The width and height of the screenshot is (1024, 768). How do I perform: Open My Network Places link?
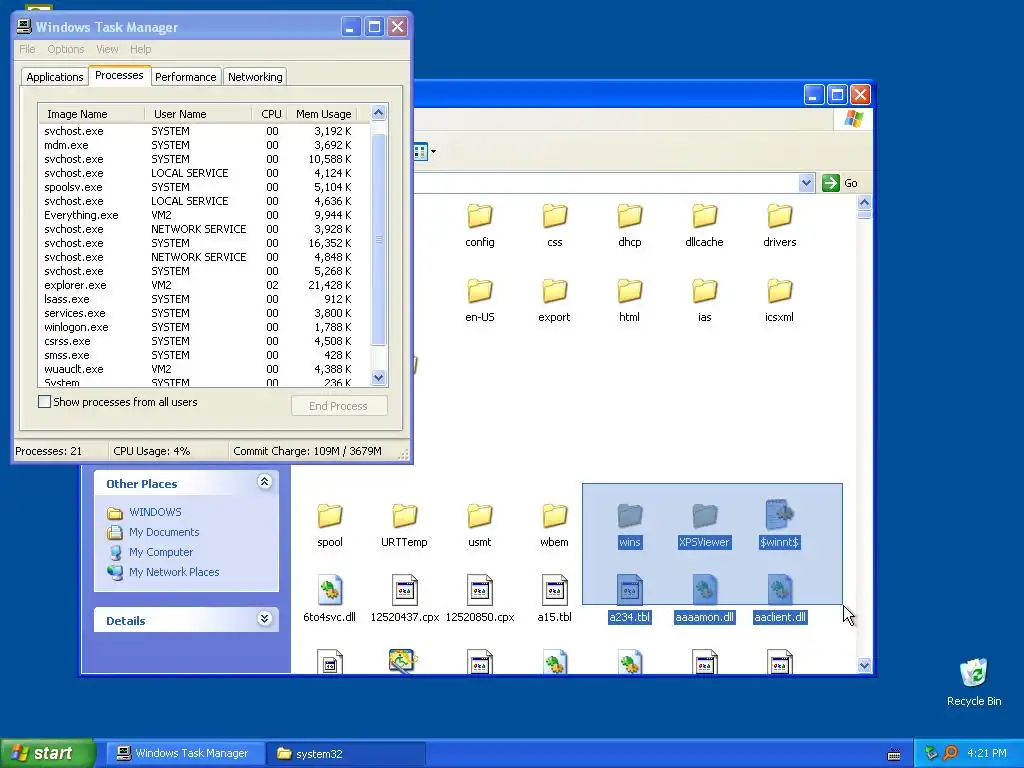click(x=174, y=572)
